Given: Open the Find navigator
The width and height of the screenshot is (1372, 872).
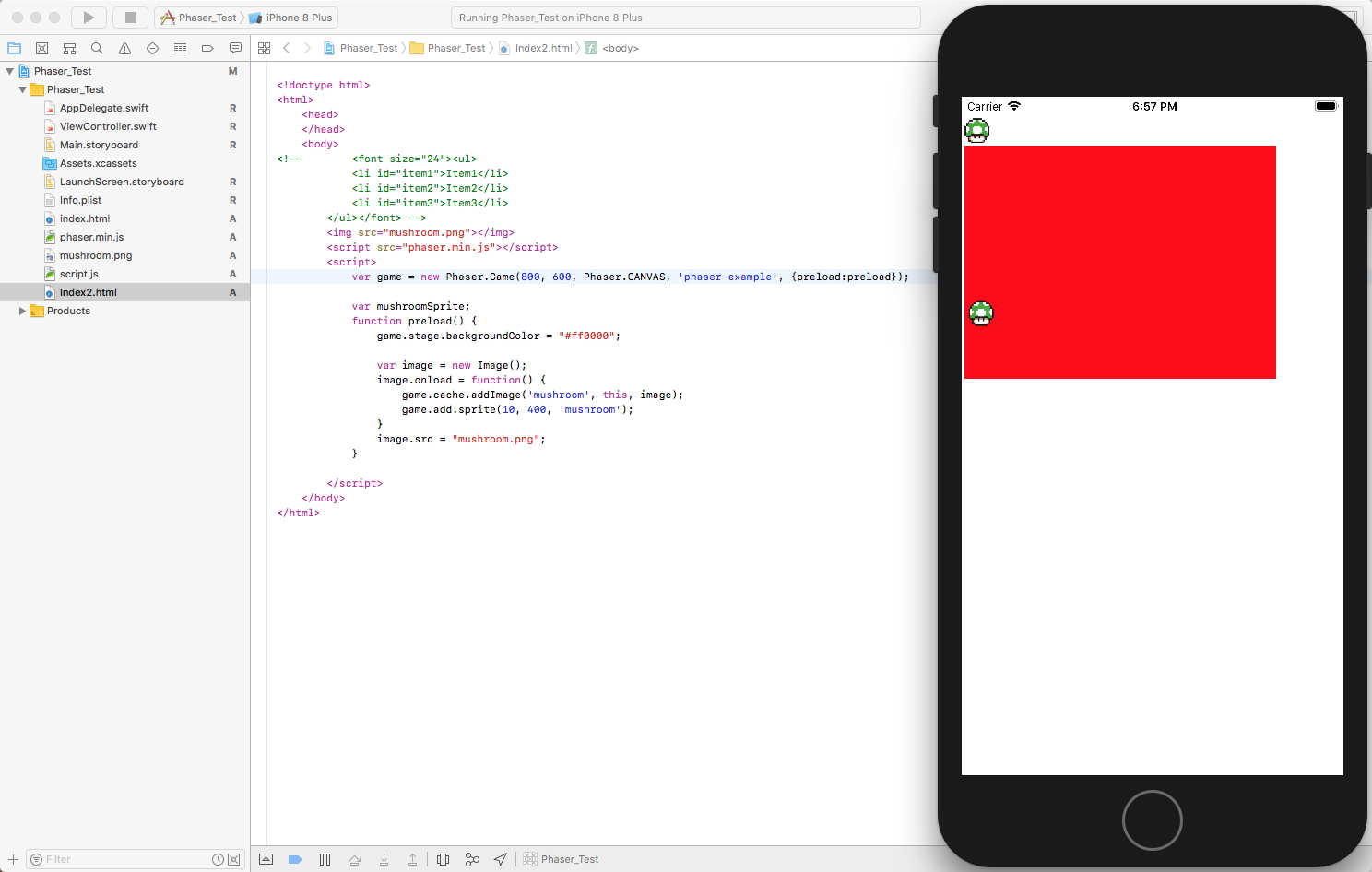Looking at the screenshot, I should pos(97,48).
